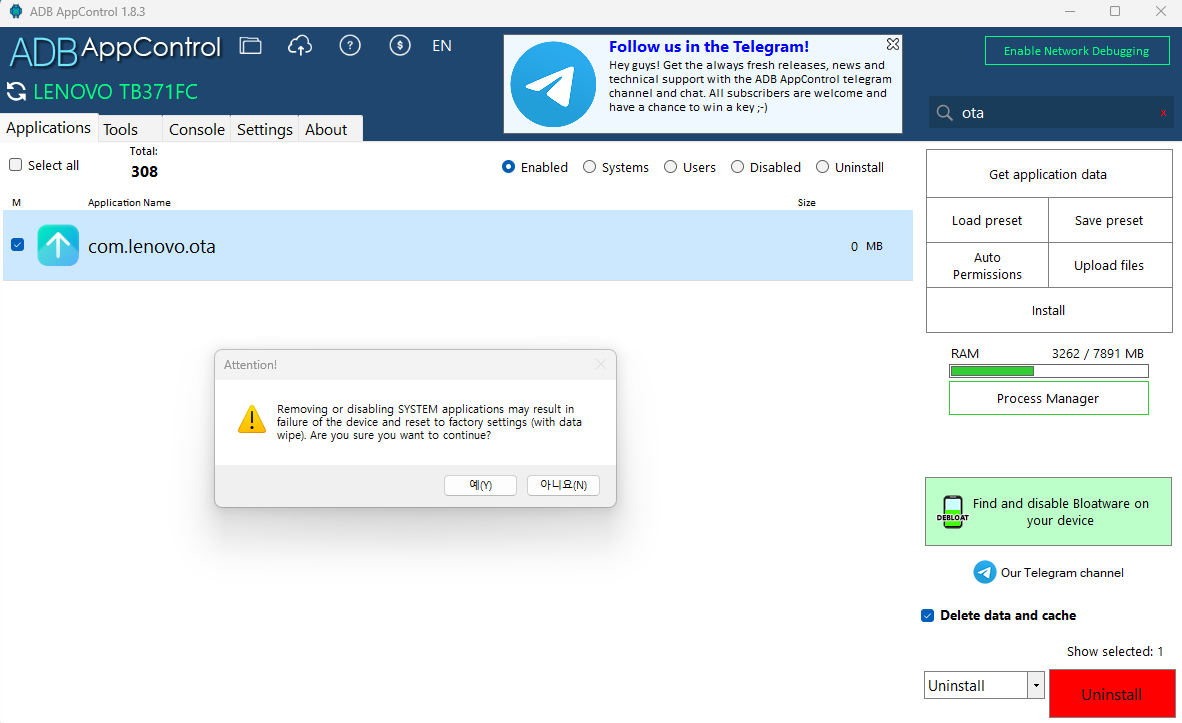The height and width of the screenshot is (723, 1182).
Task: Click the com.lenovo.ota app icon
Action: (x=58, y=246)
